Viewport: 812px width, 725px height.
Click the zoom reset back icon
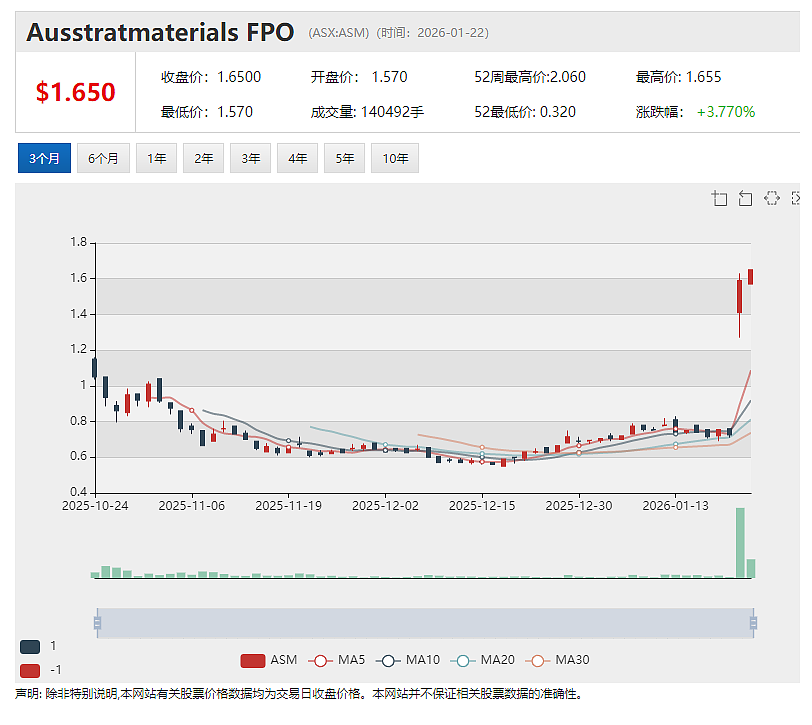745,198
